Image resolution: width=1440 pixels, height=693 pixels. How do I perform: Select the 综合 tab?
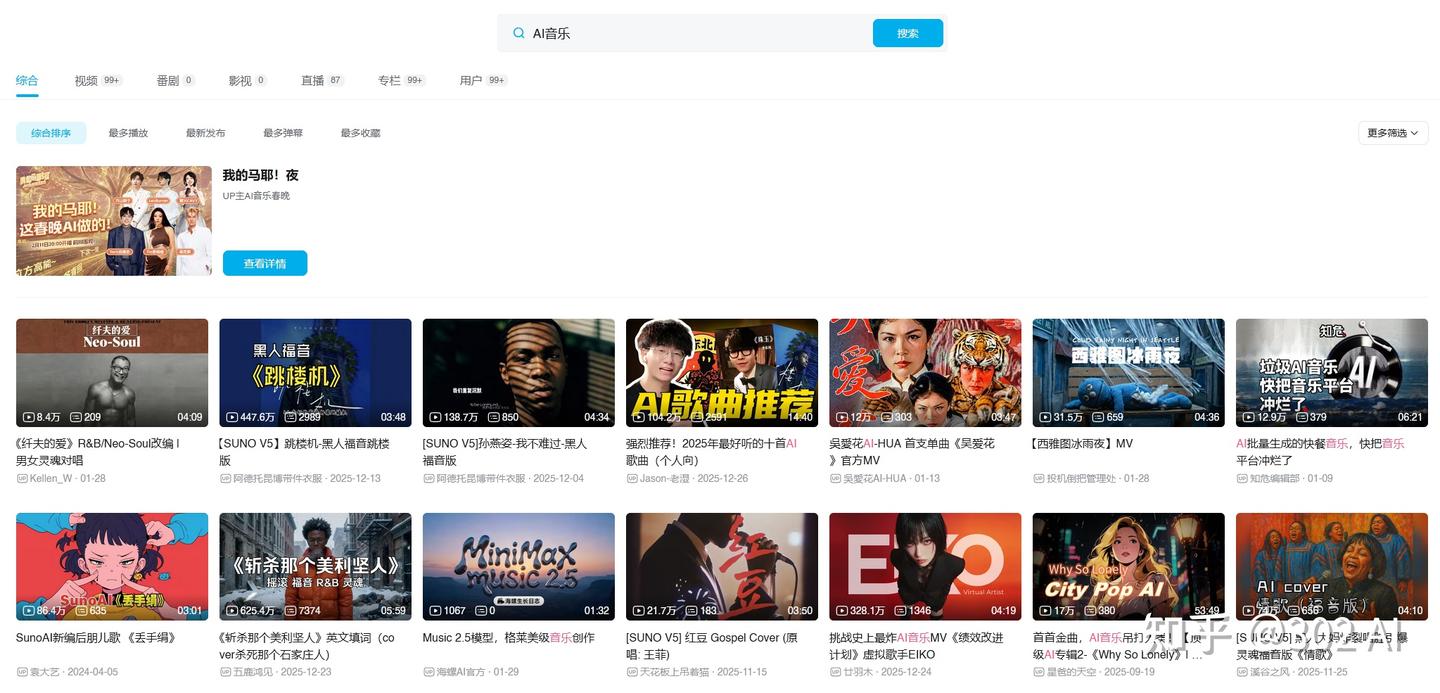(x=27, y=80)
